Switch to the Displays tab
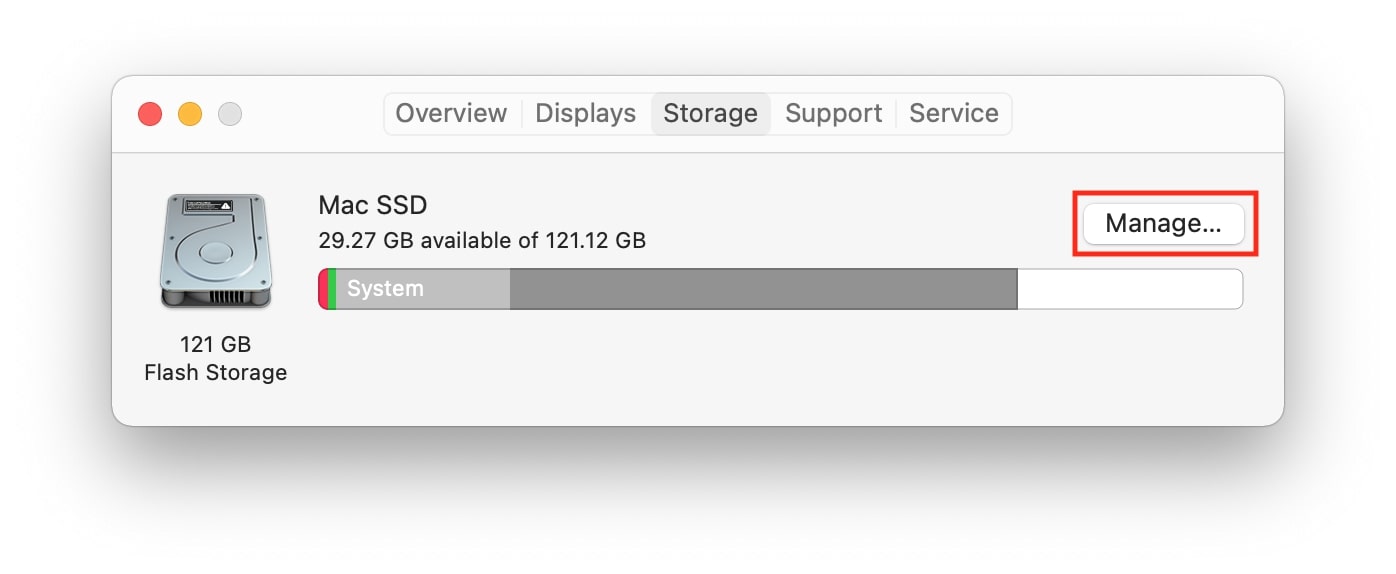1396x574 pixels. click(x=586, y=114)
